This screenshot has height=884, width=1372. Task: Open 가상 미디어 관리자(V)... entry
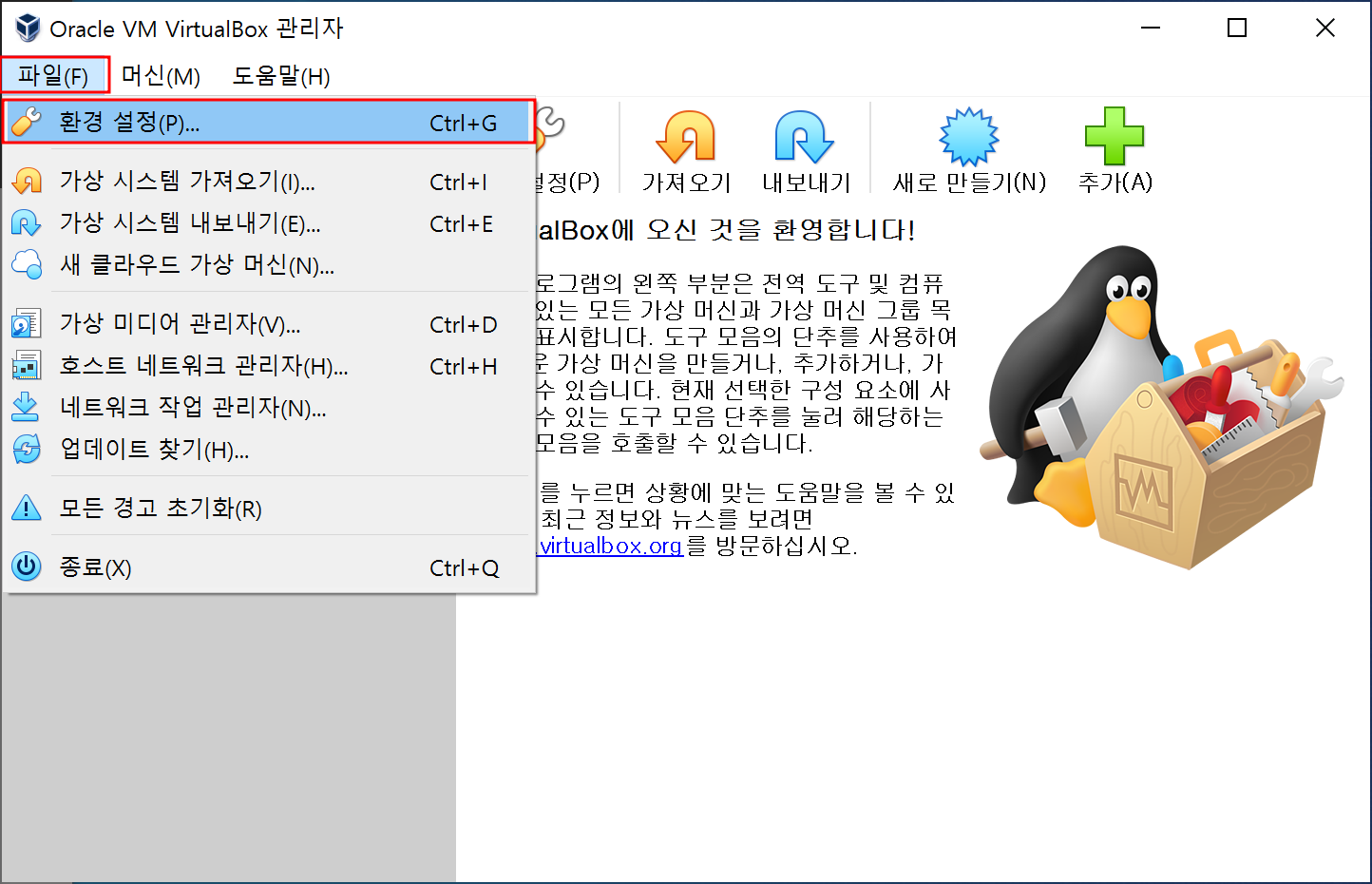(268, 324)
